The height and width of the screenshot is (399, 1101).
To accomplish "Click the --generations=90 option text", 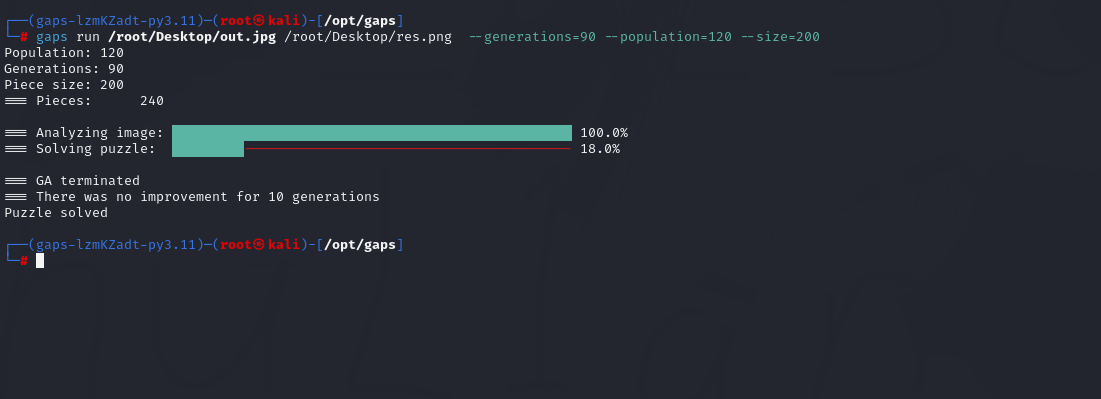I will point(532,37).
